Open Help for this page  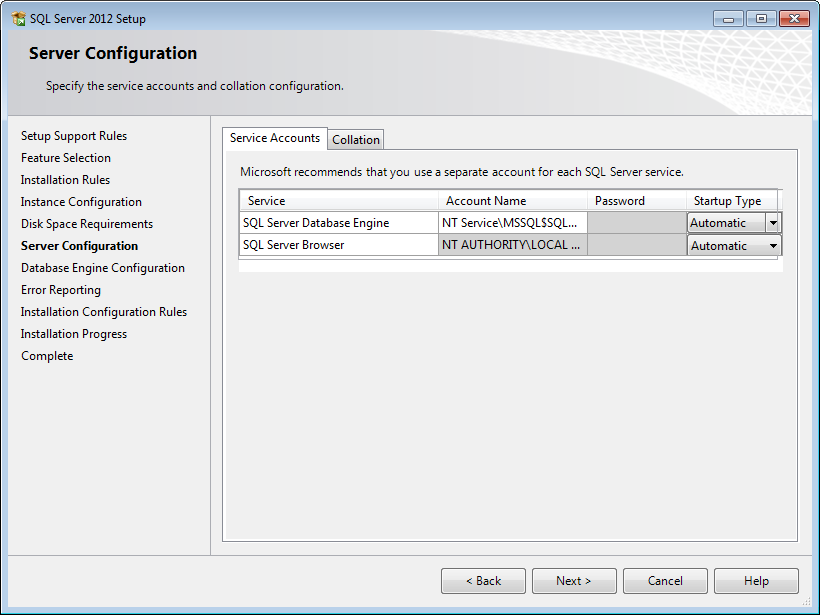click(x=756, y=581)
